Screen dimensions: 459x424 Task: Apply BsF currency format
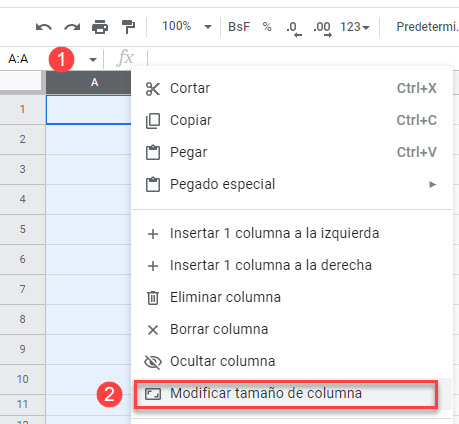coord(239,27)
